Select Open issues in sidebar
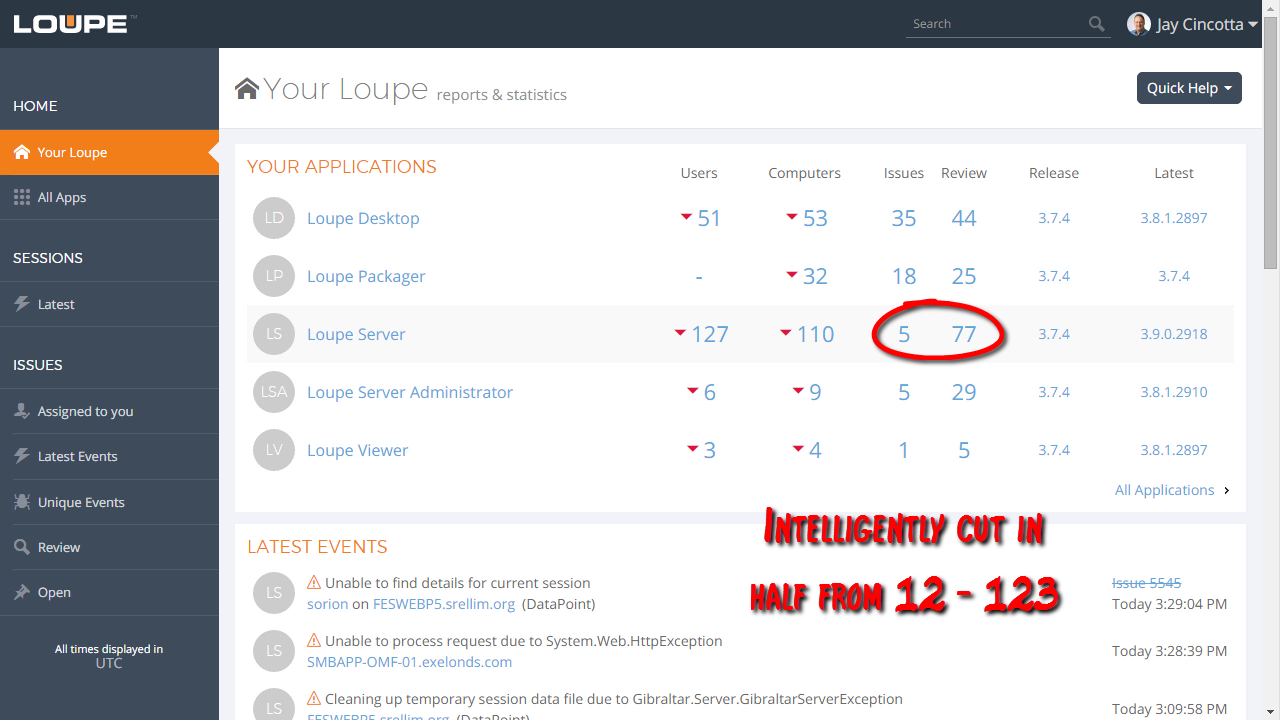The width and height of the screenshot is (1280, 720). pos(109,592)
